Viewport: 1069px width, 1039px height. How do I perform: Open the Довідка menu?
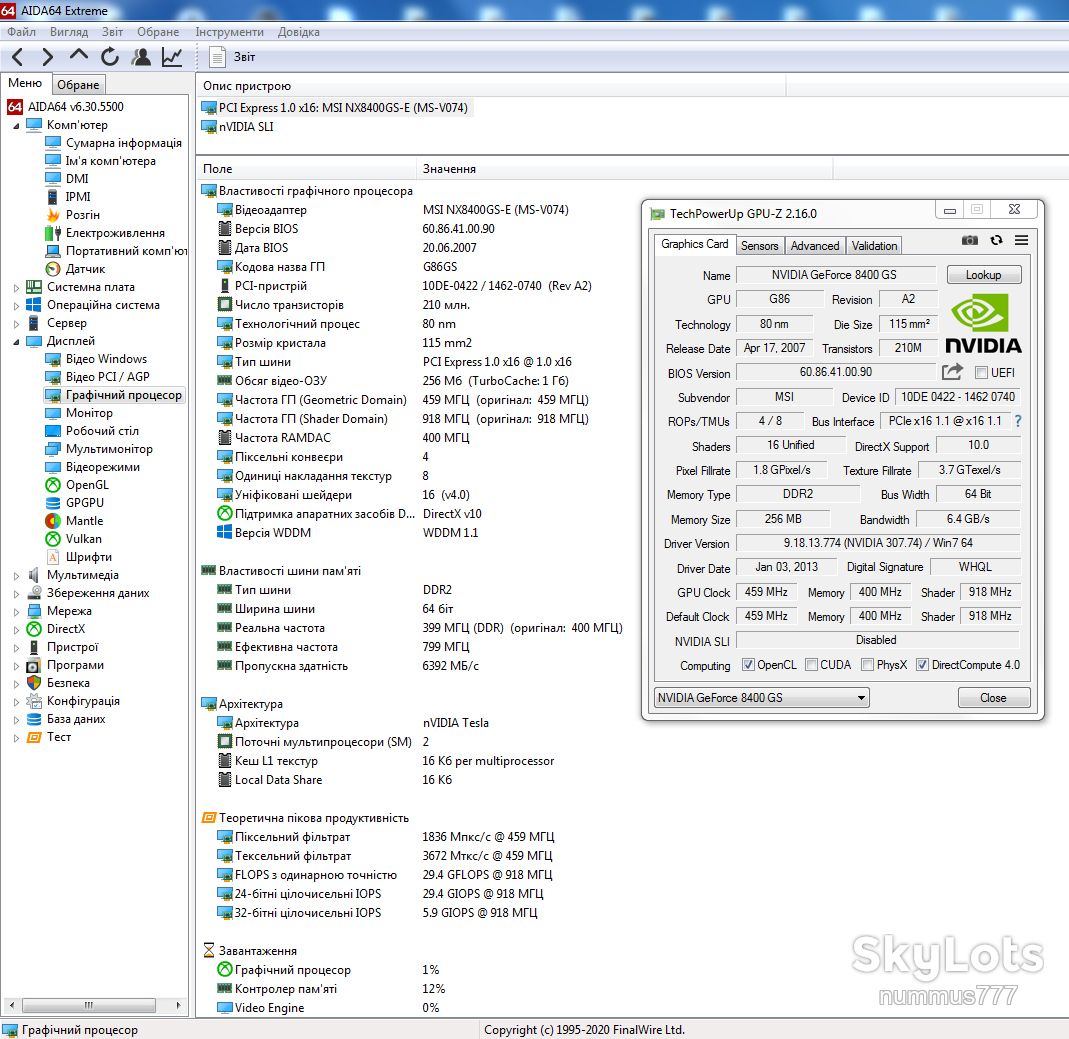pyautogui.click(x=299, y=31)
